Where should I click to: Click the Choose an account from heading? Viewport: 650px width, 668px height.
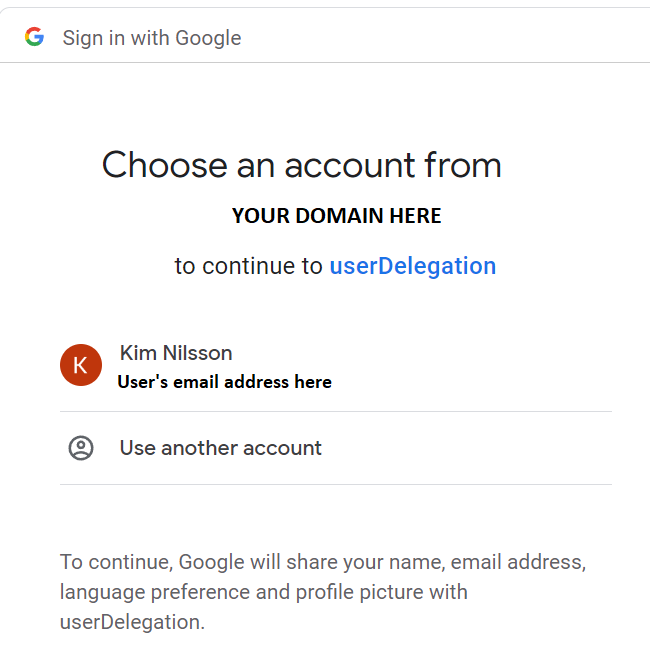302,165
